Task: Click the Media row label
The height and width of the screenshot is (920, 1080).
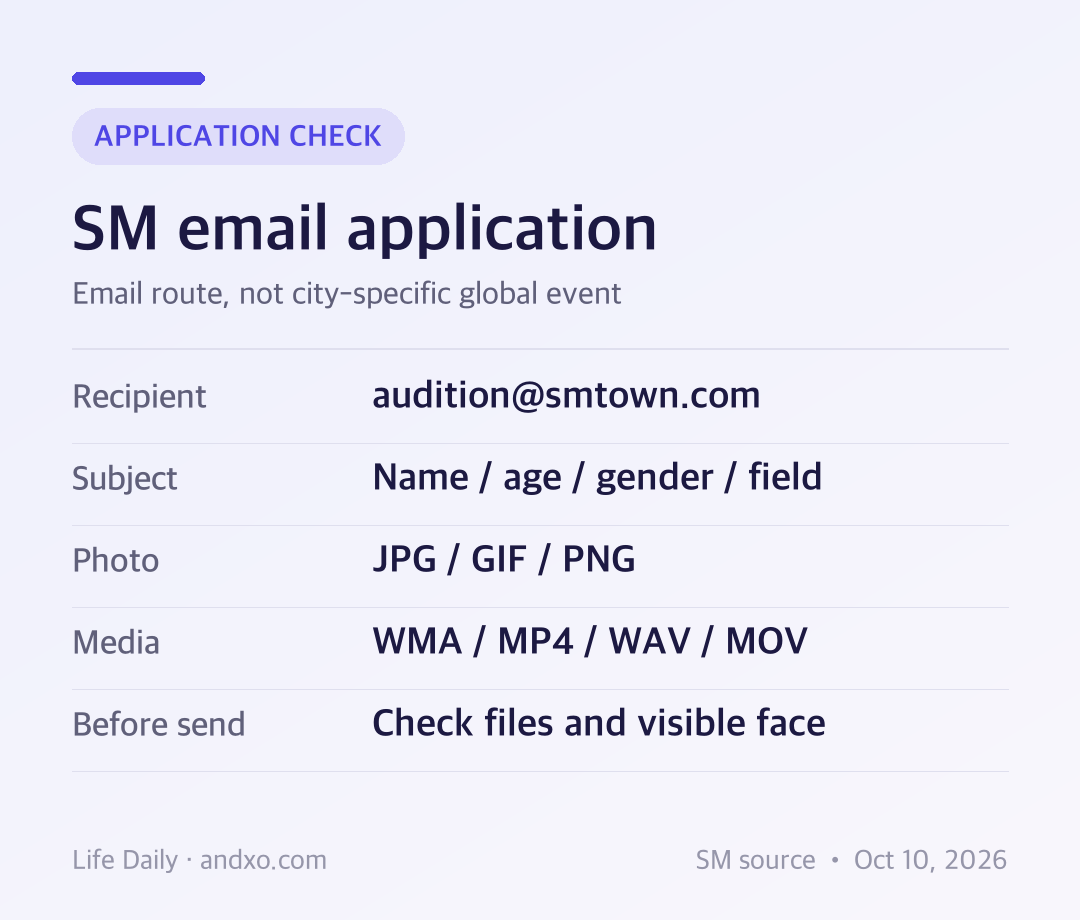Action: (x=116, y=642)
